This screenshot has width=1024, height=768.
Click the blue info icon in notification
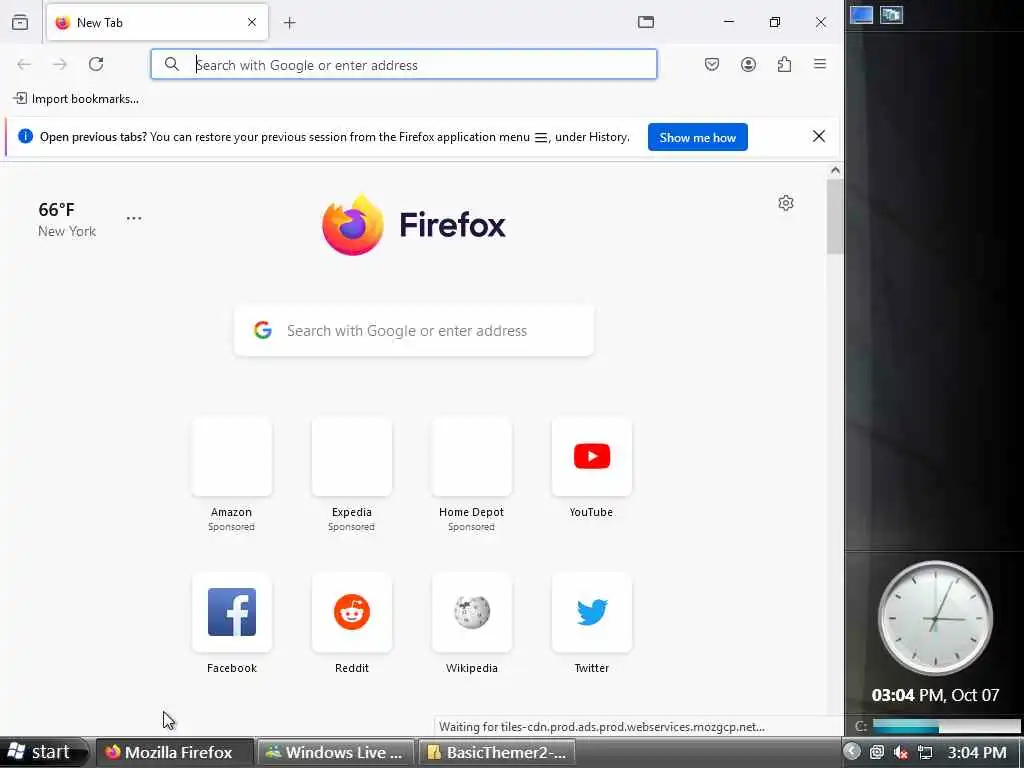point(25,136)
